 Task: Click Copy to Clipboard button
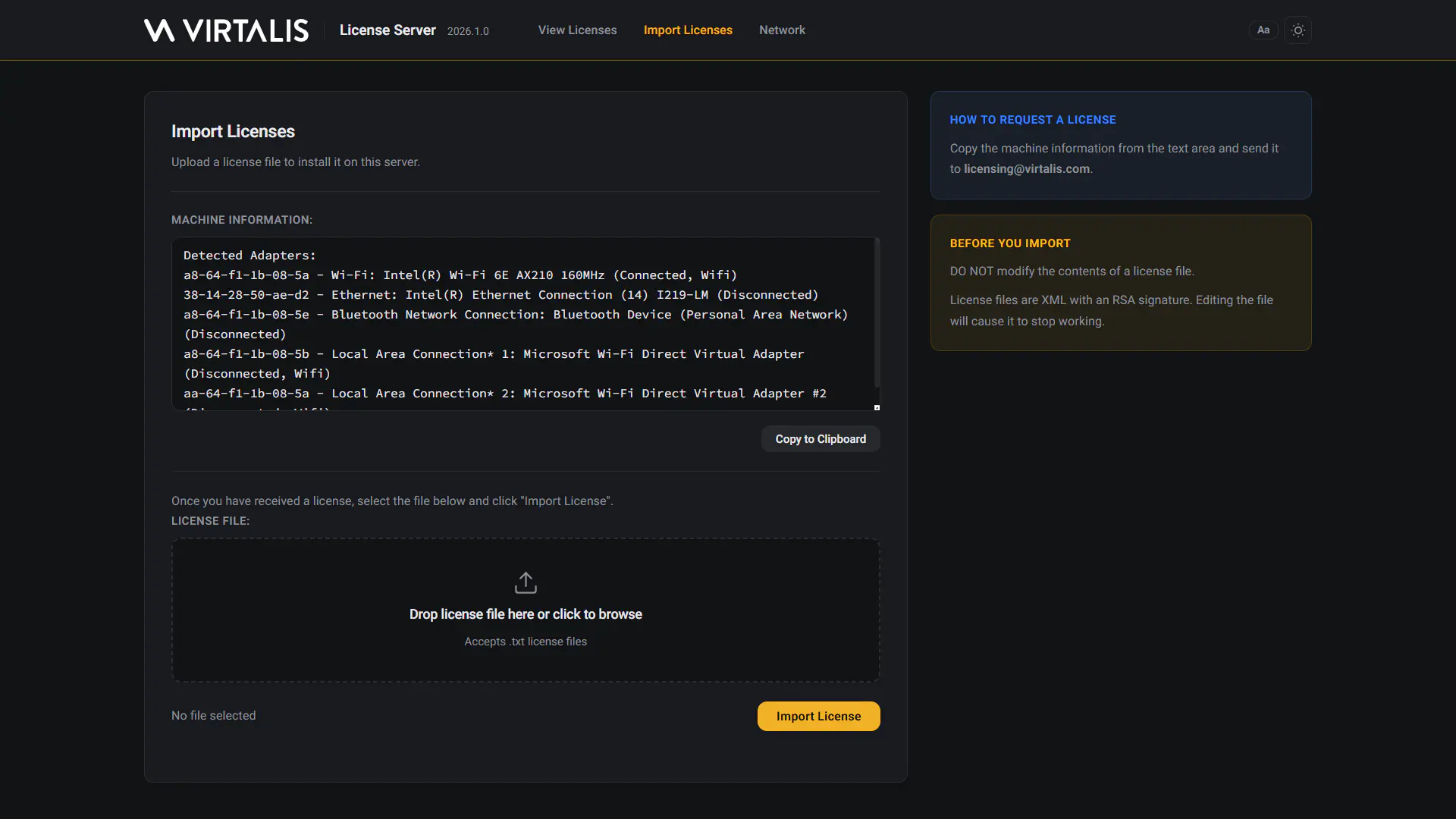[821, 439]
